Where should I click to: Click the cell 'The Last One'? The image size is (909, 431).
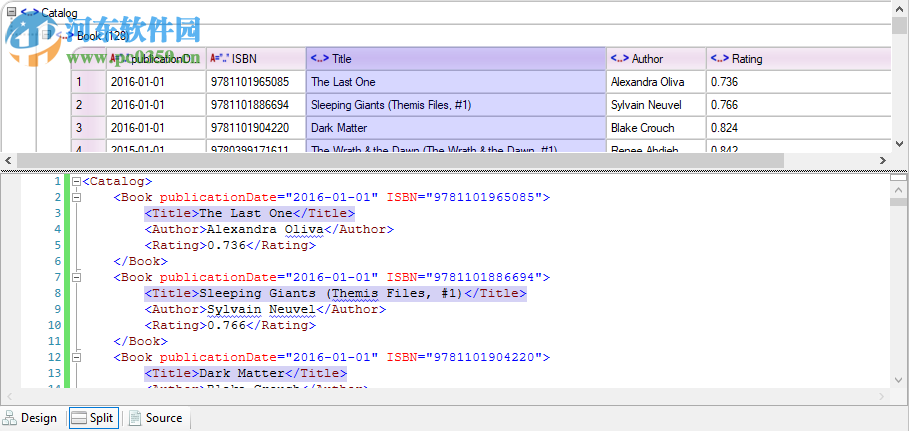coord(456,82)
